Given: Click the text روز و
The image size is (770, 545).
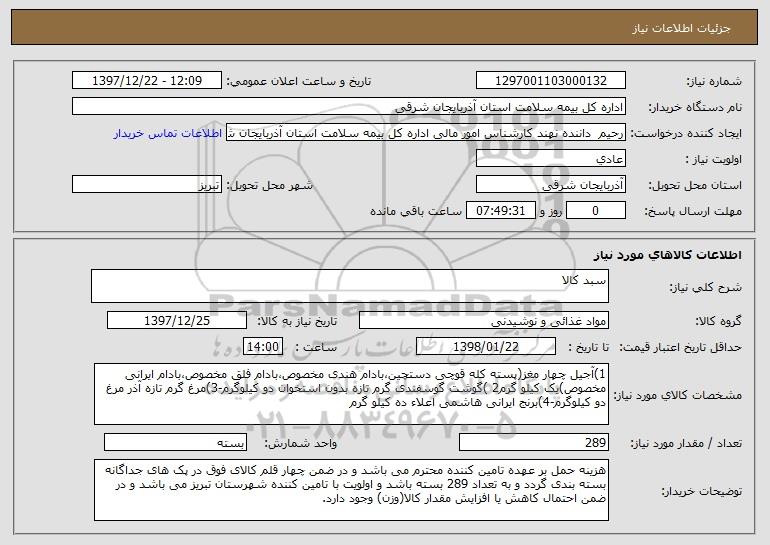Looking at the screenshot, I should [551, 211].
